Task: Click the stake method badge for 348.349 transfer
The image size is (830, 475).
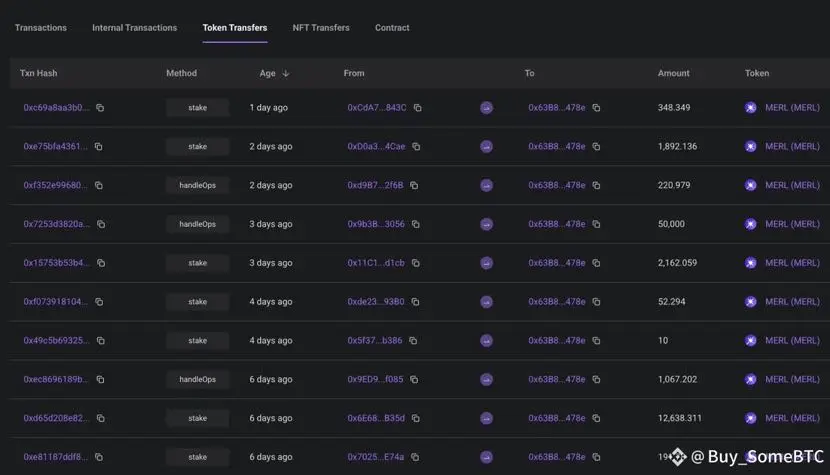Action: click(x=197, y=108)
